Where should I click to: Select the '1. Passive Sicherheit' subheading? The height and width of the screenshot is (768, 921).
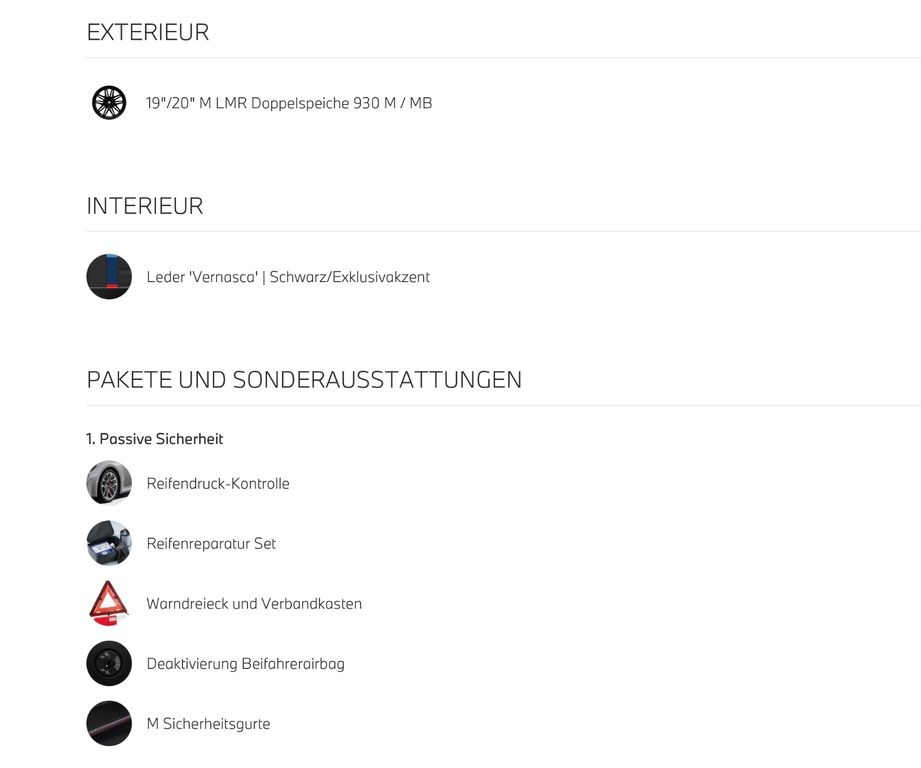pyautogui.click(x=154, y=439)
